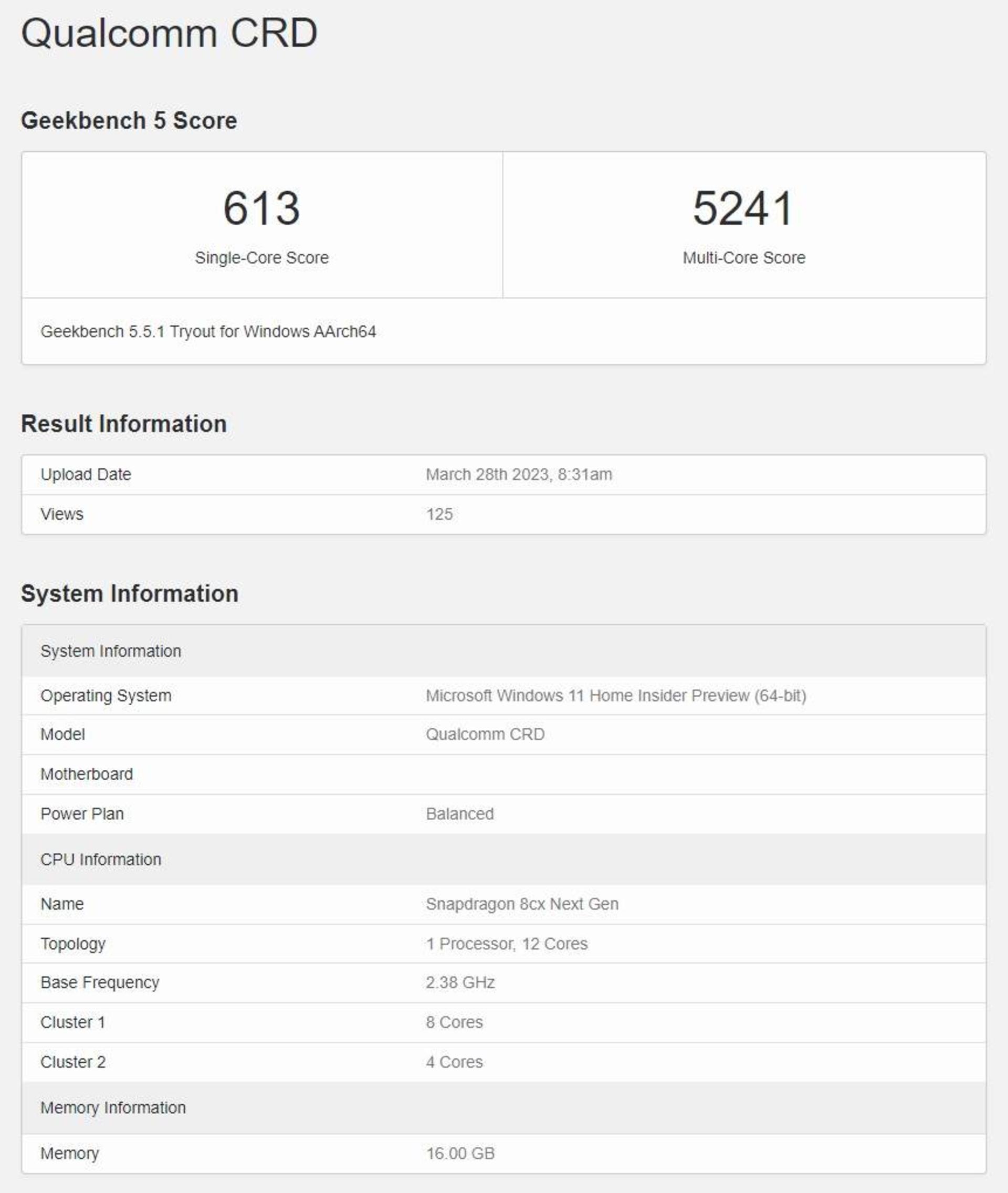Click the large System Information section heading
This screenshot has width=1008, height=1193.
point(130,593)
